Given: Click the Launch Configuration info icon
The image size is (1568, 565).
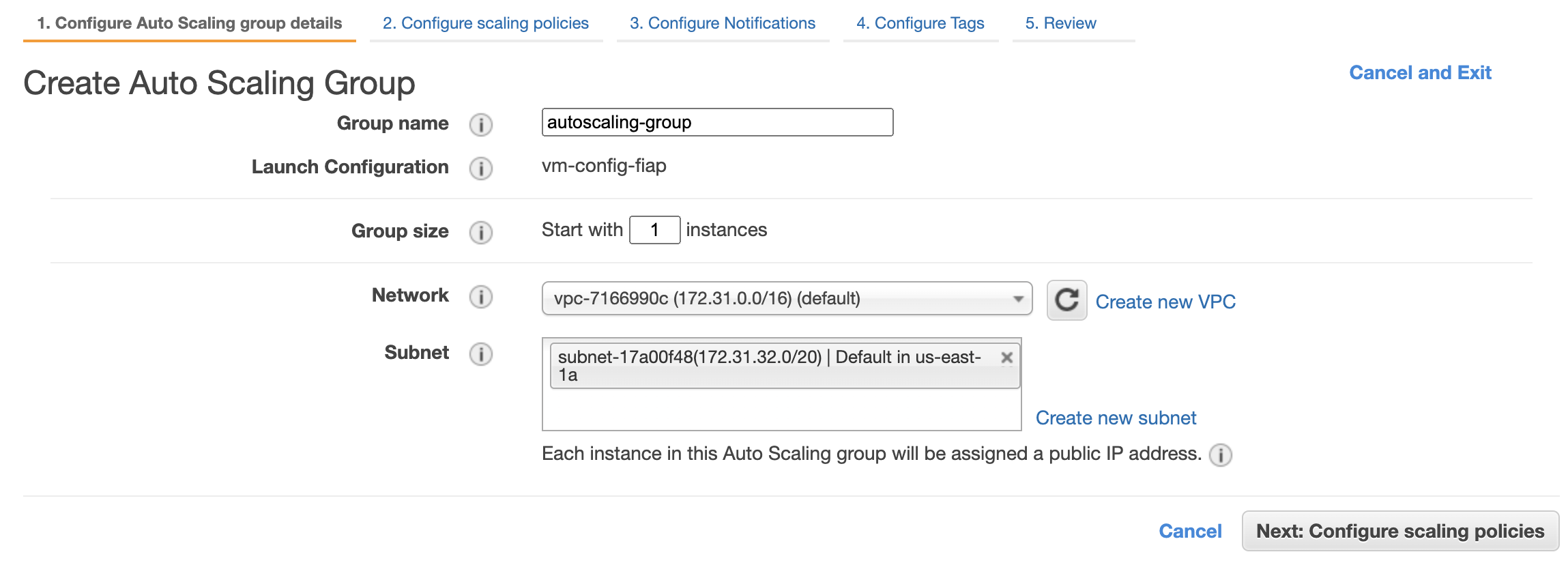Looking at the screenshot, I should [x=480, y=169].
